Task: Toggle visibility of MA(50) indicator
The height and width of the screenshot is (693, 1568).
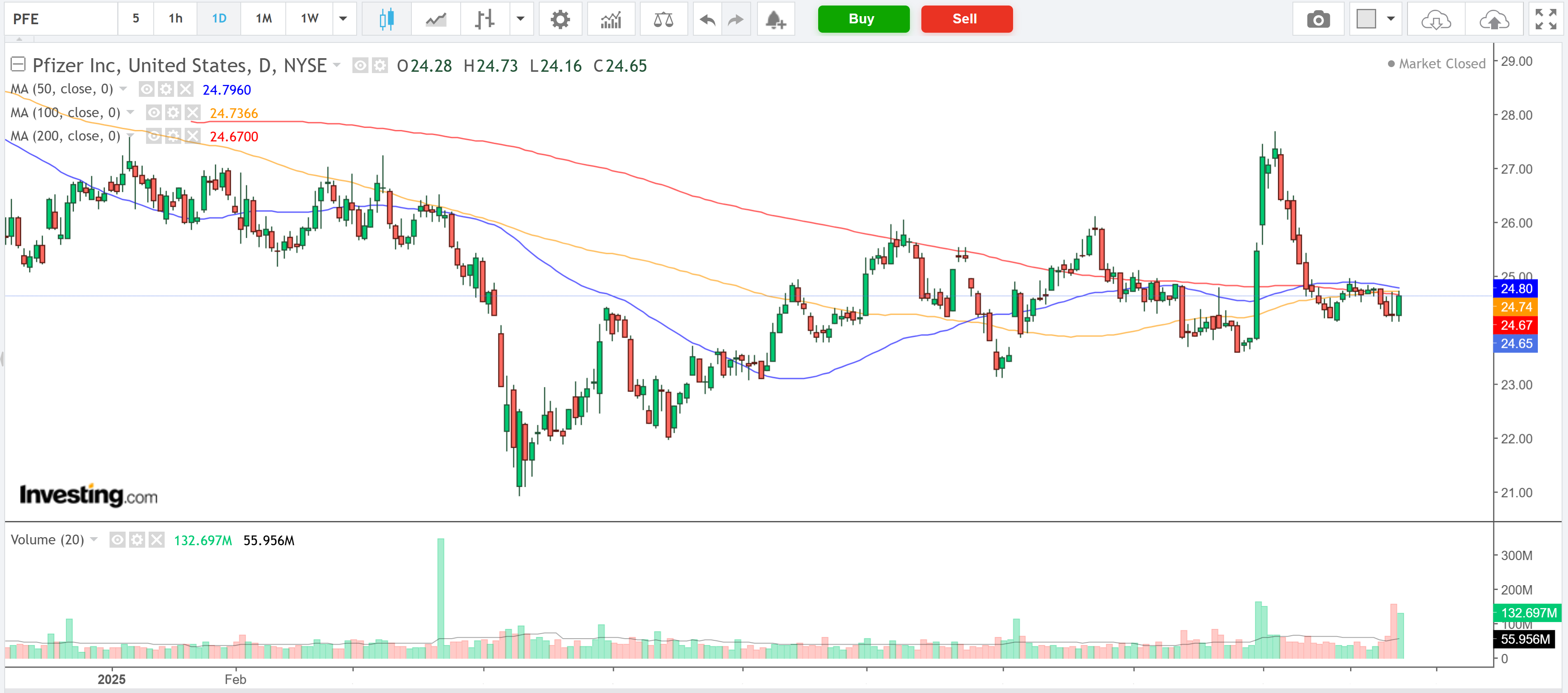Action: 146,89
